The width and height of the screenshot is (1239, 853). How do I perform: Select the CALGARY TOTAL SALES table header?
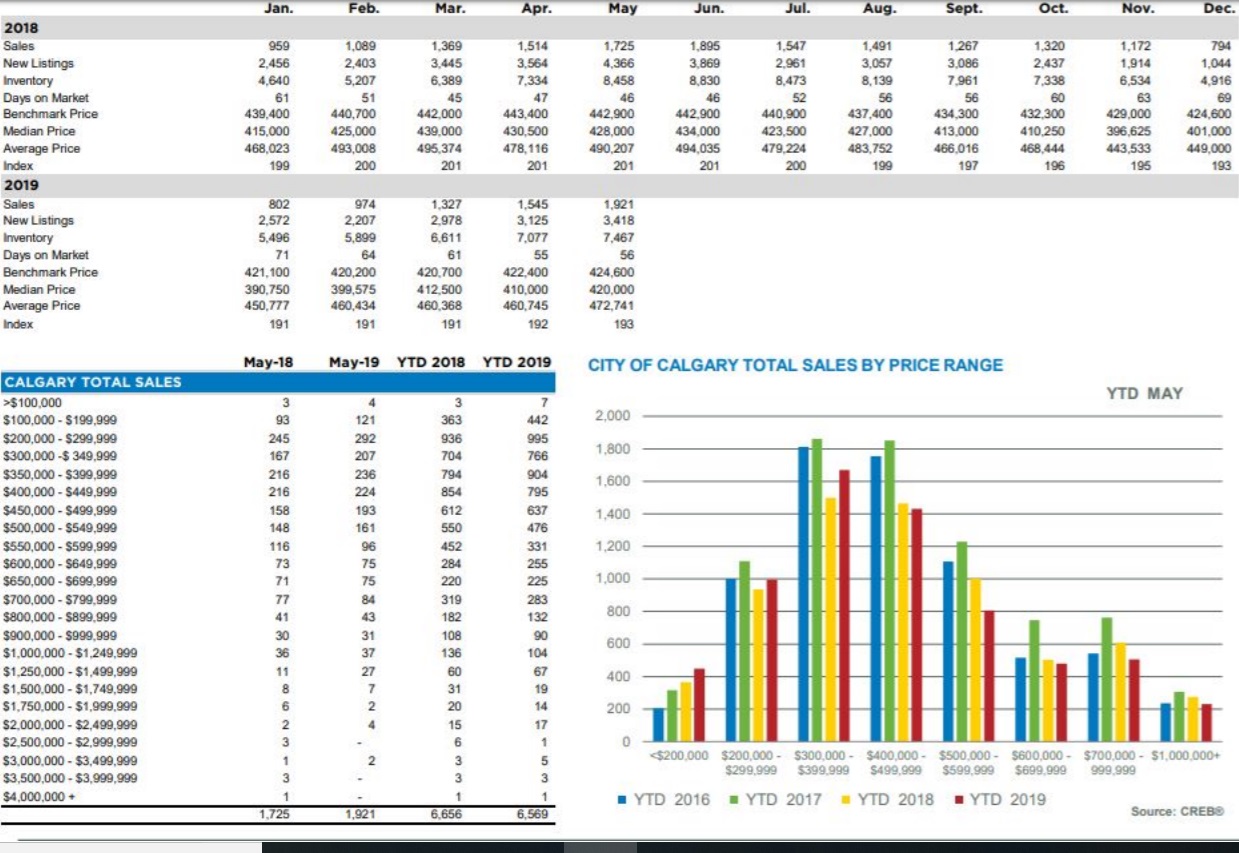point(94,381)
